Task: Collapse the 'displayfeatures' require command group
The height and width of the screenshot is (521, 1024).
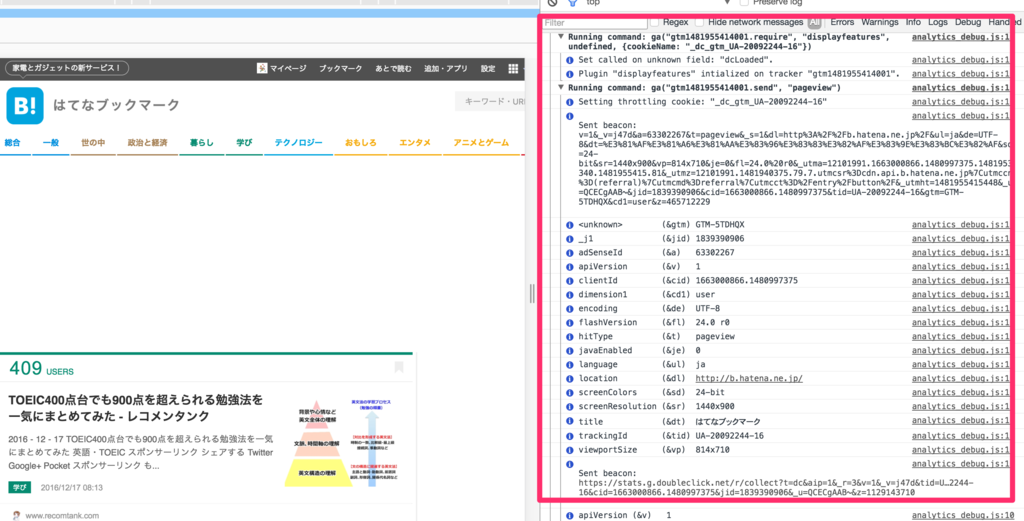Action: coord(560,37)
